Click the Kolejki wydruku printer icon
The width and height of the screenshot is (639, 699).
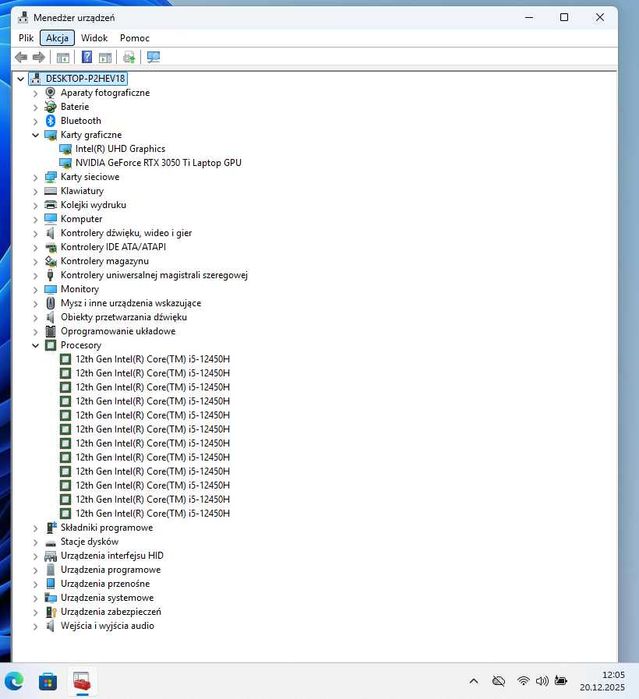click(50, 205)
